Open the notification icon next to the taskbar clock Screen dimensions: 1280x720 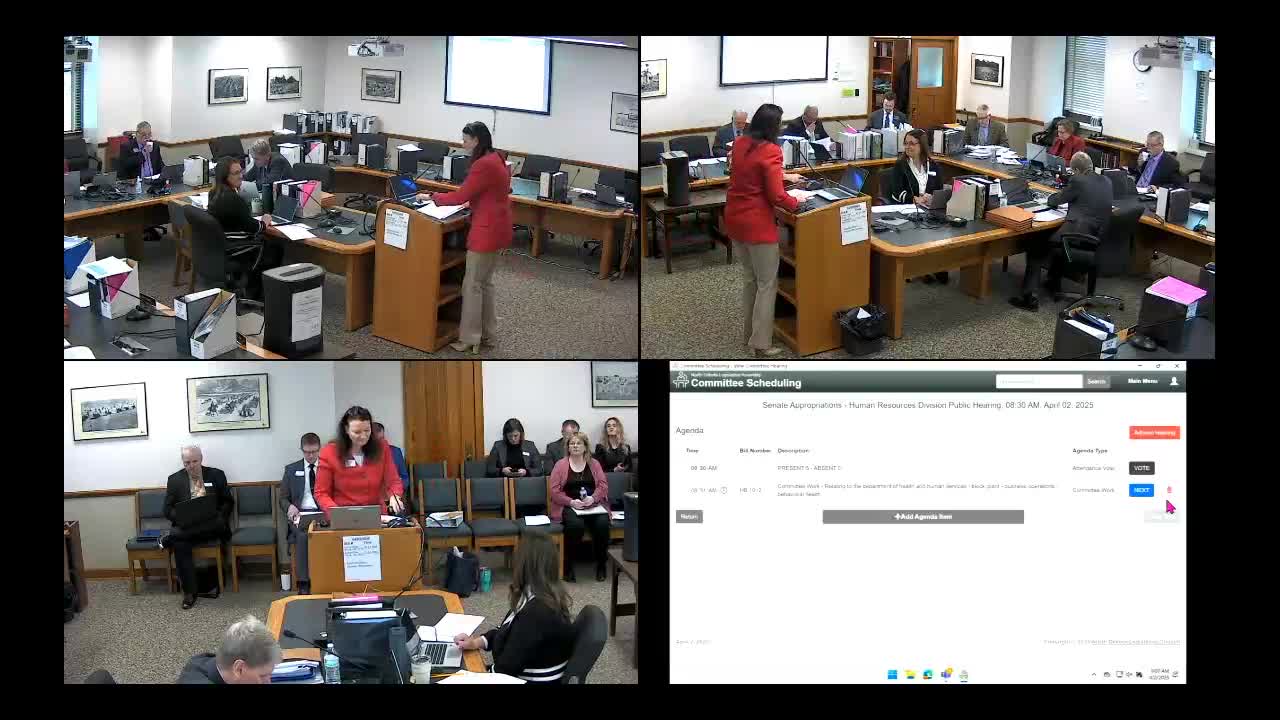coord(1176,674)
